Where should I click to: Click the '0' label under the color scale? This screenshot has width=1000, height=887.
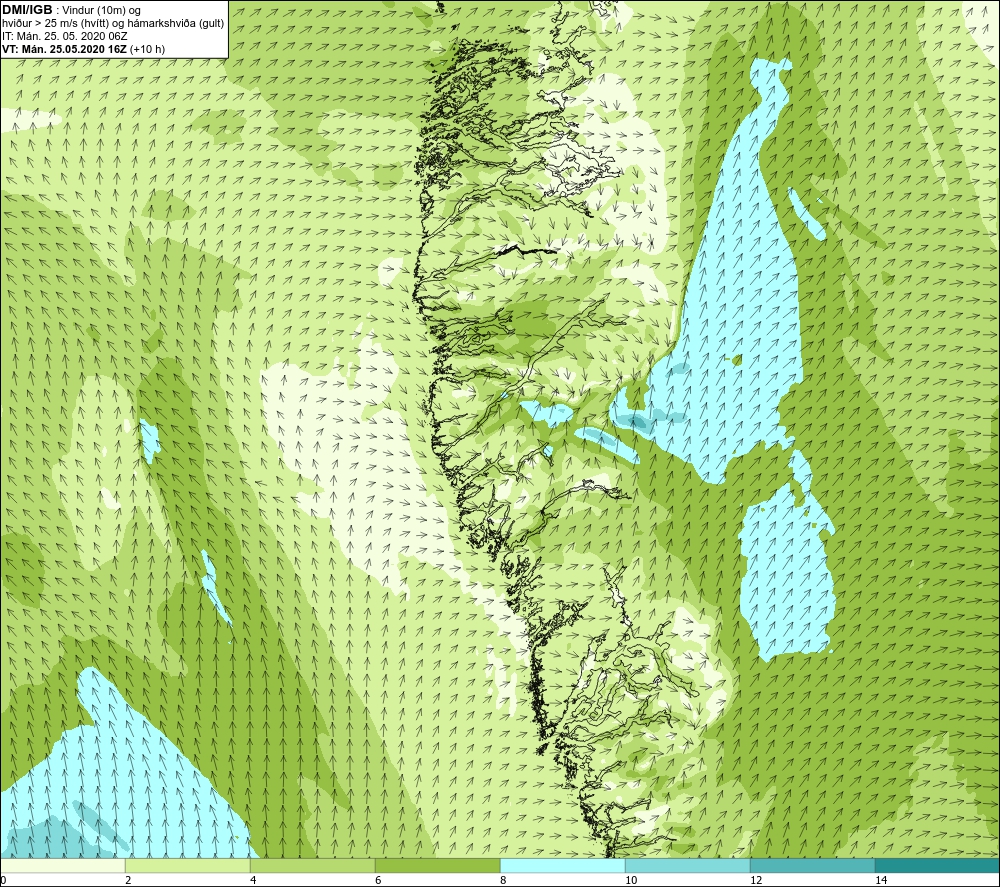pos(3,881)
